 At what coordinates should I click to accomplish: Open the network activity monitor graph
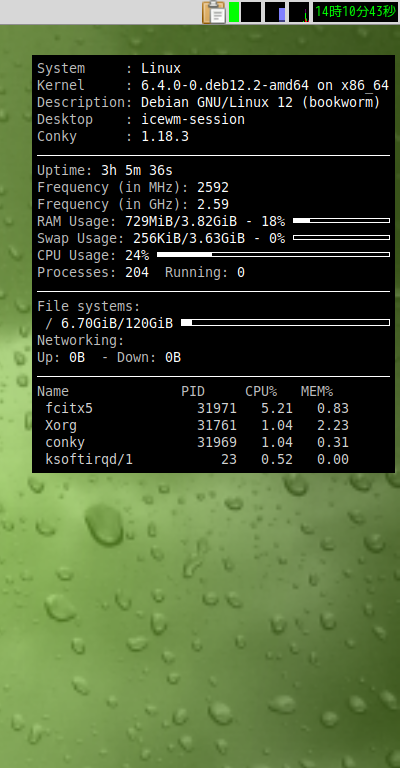(299, 12)
